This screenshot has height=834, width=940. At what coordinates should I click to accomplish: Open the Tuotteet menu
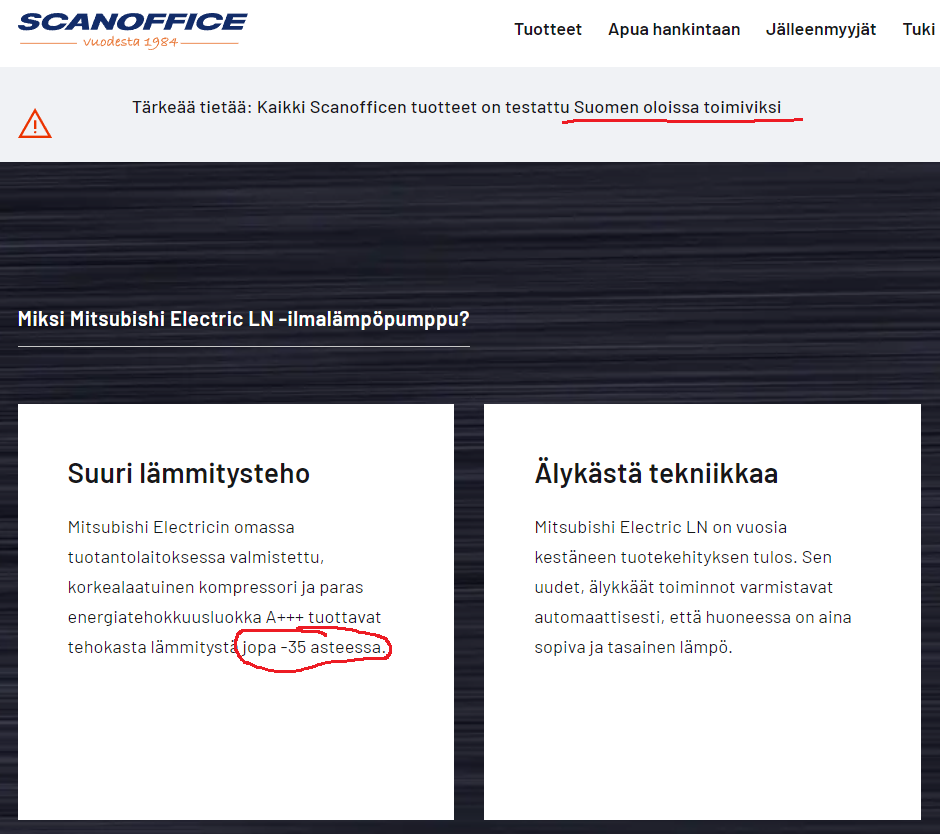point(547,29)
